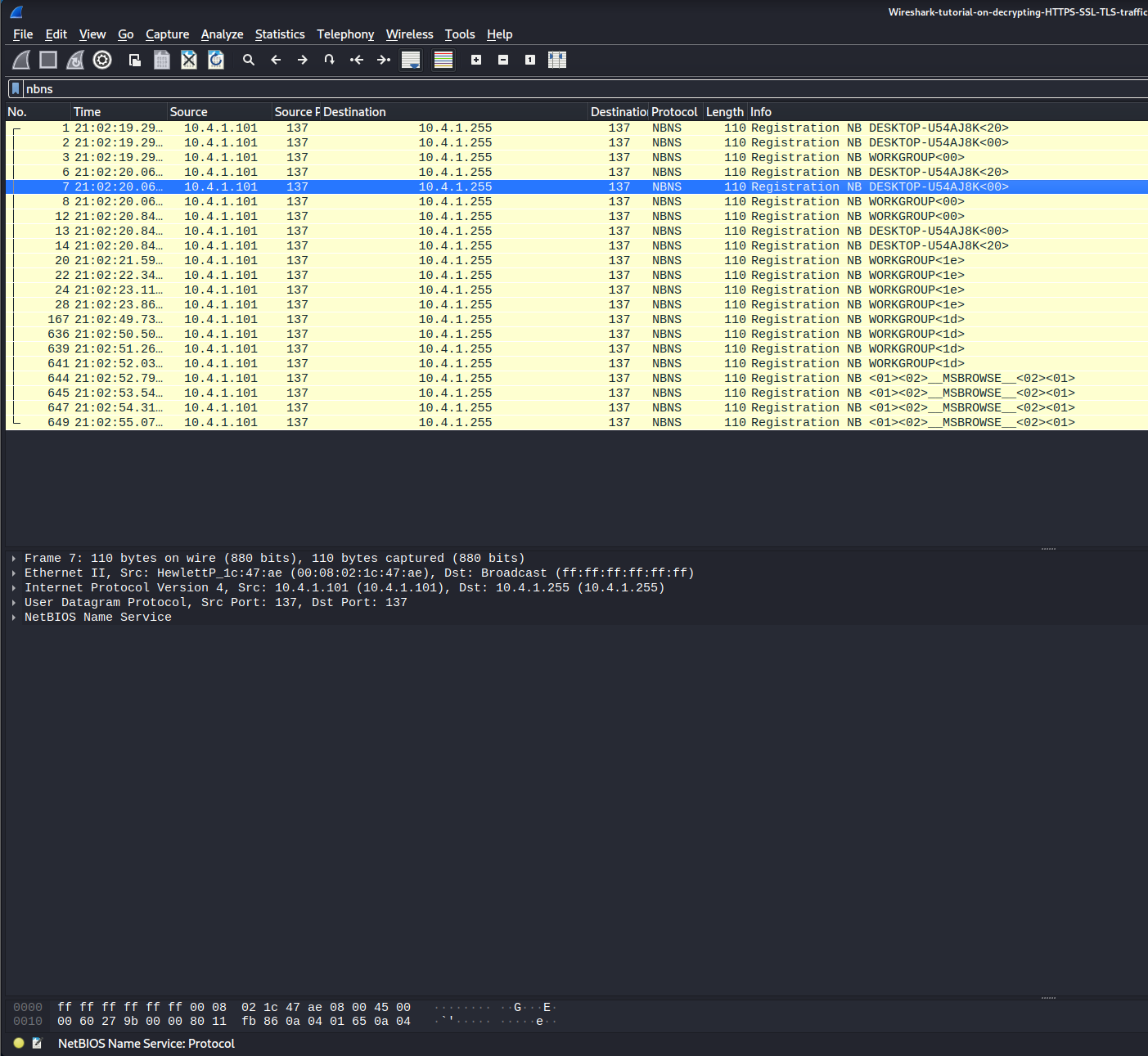Viewport: 1148px width, 1056px height.
Task: Sort by the Info column header
Action: 948,112
